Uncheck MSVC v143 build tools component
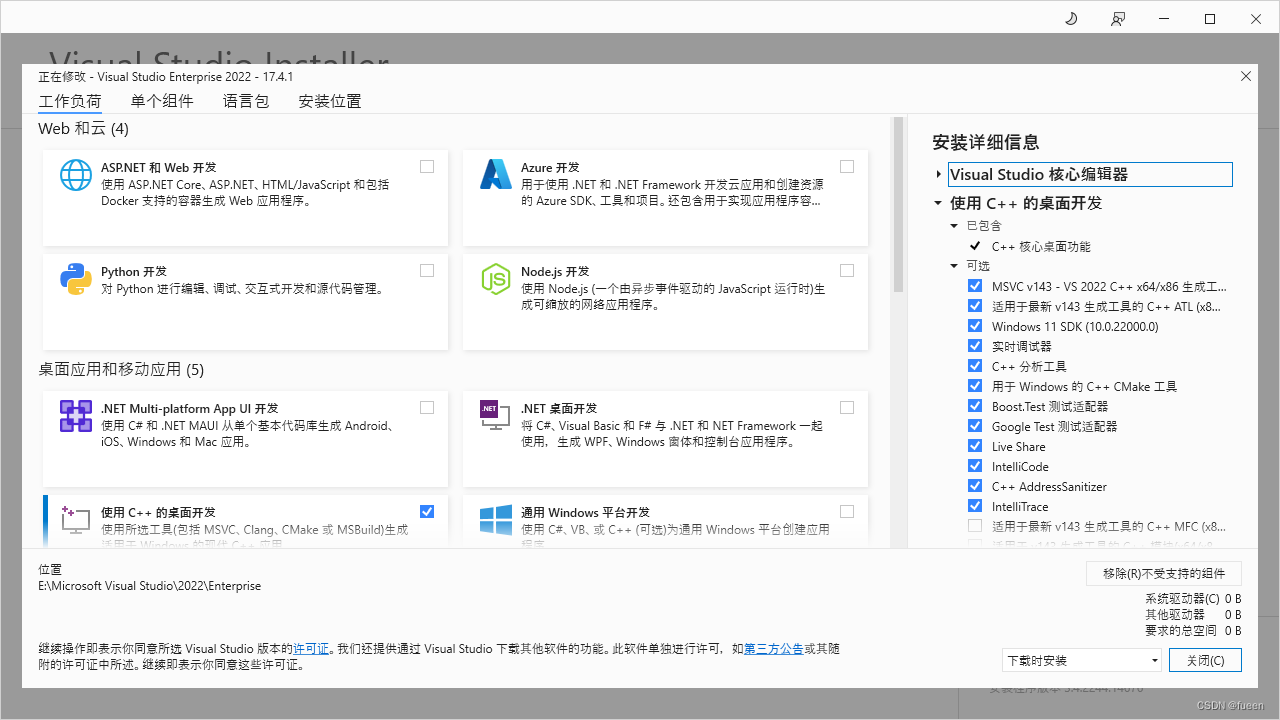The height and width of the screenshot is (720, 1280). click(x=975, y=286)
